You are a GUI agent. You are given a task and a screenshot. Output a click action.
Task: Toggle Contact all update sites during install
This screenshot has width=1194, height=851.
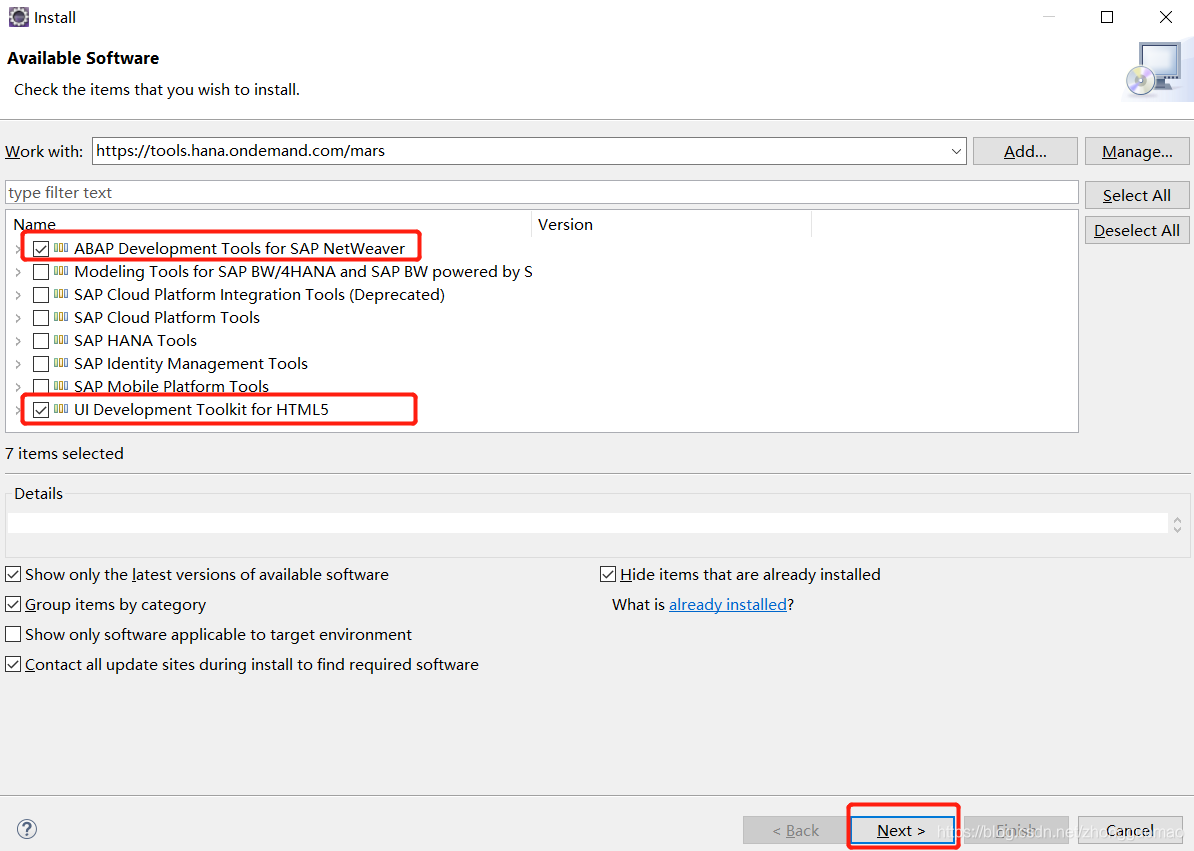[13, 665]
